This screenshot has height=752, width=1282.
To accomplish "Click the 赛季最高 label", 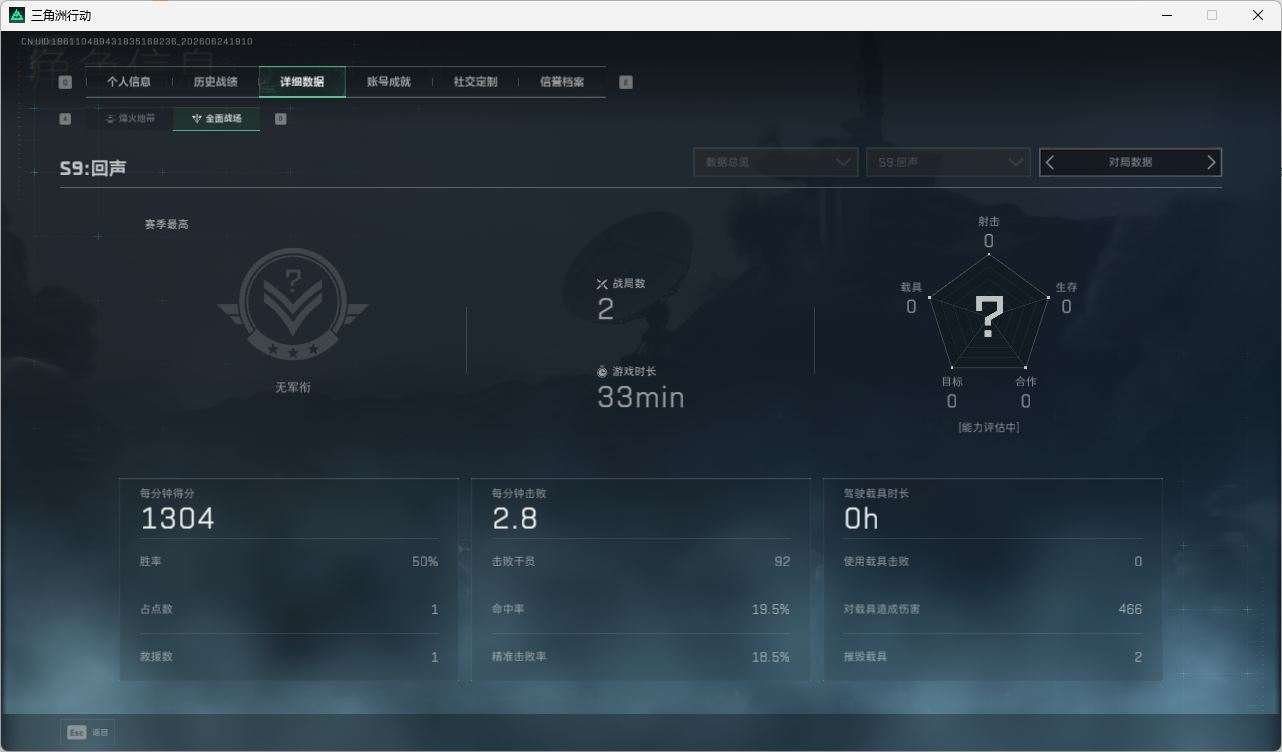I will pyautogui.click(x=167, y=224).
